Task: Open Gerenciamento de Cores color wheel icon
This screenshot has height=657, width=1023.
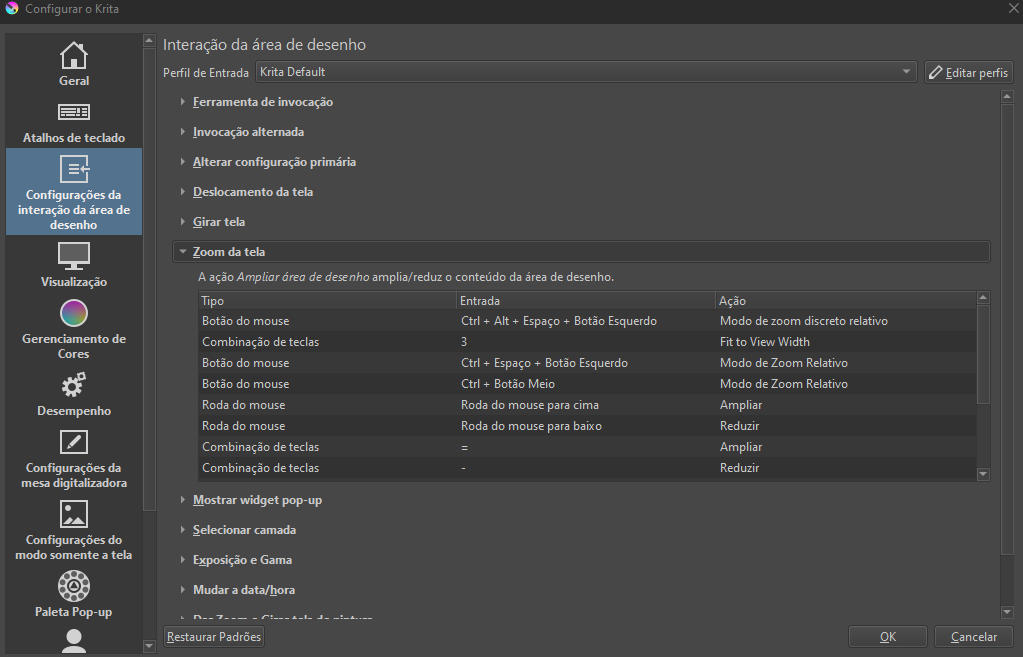Action: [x=74, y=314]
